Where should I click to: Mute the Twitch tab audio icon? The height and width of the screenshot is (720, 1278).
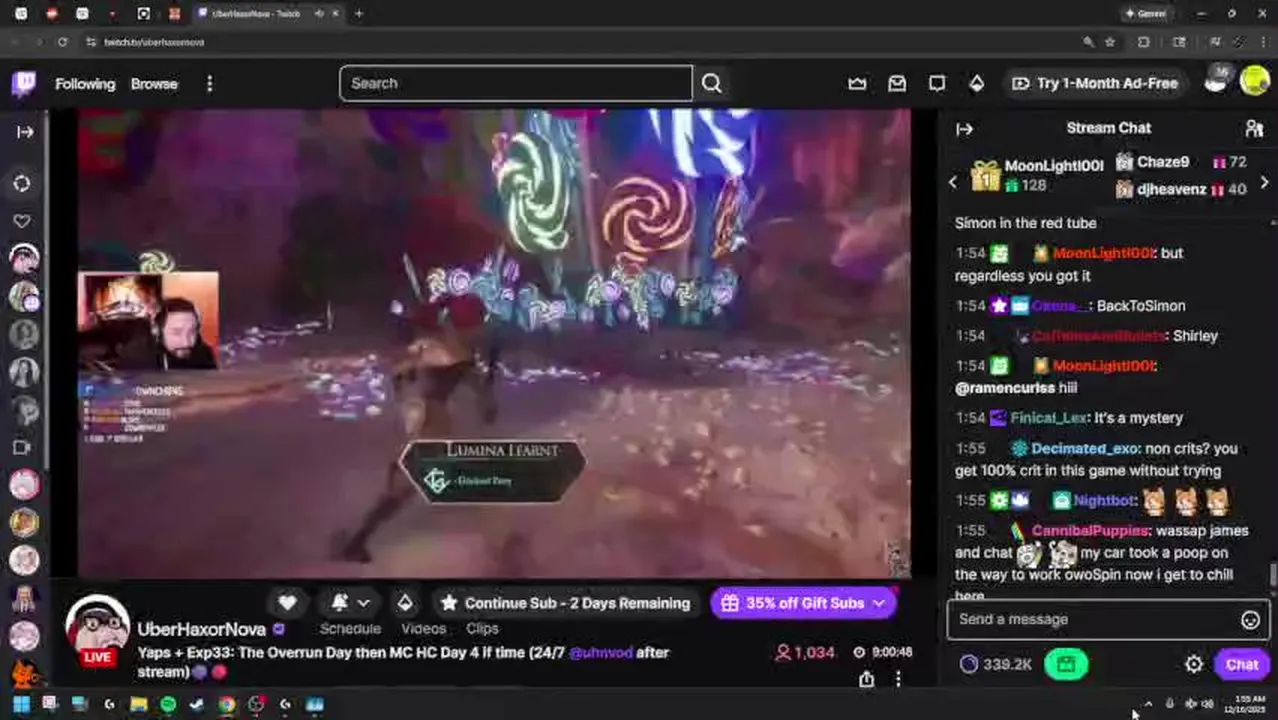(x=319, y=14)
